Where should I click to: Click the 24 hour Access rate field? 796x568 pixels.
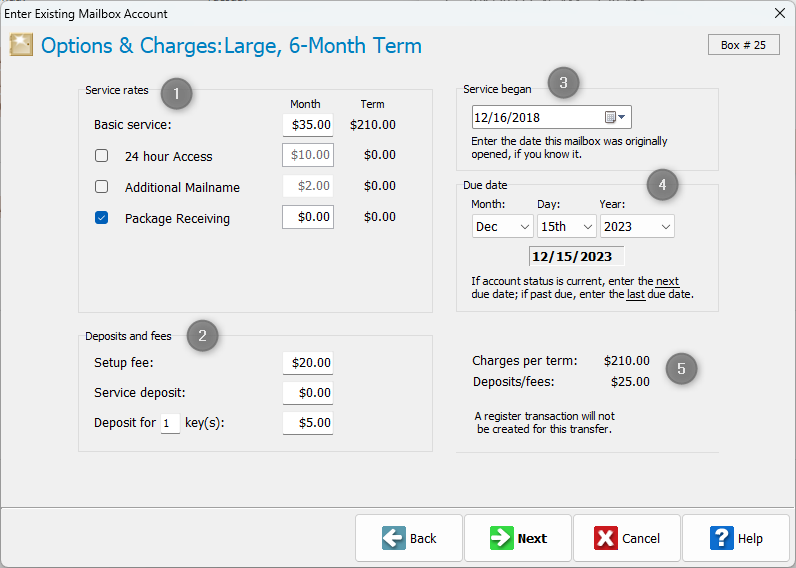[x=308, y=155]
